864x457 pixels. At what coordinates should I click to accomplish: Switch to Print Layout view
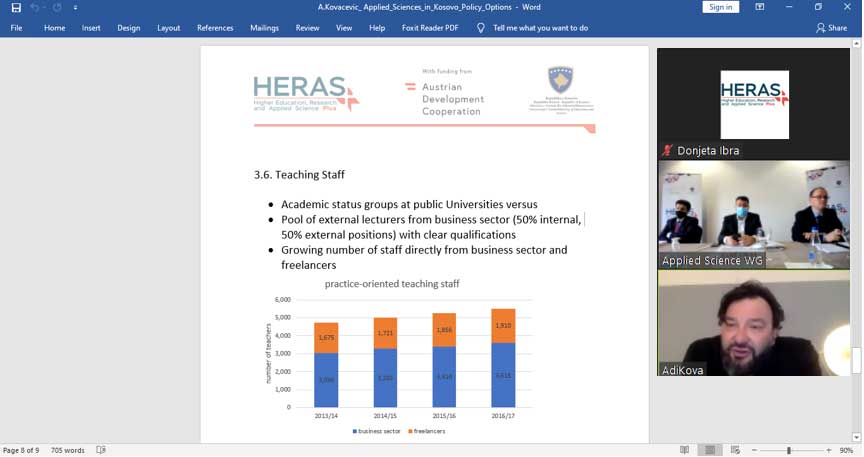pyautogui.click(x=710, y=450)
